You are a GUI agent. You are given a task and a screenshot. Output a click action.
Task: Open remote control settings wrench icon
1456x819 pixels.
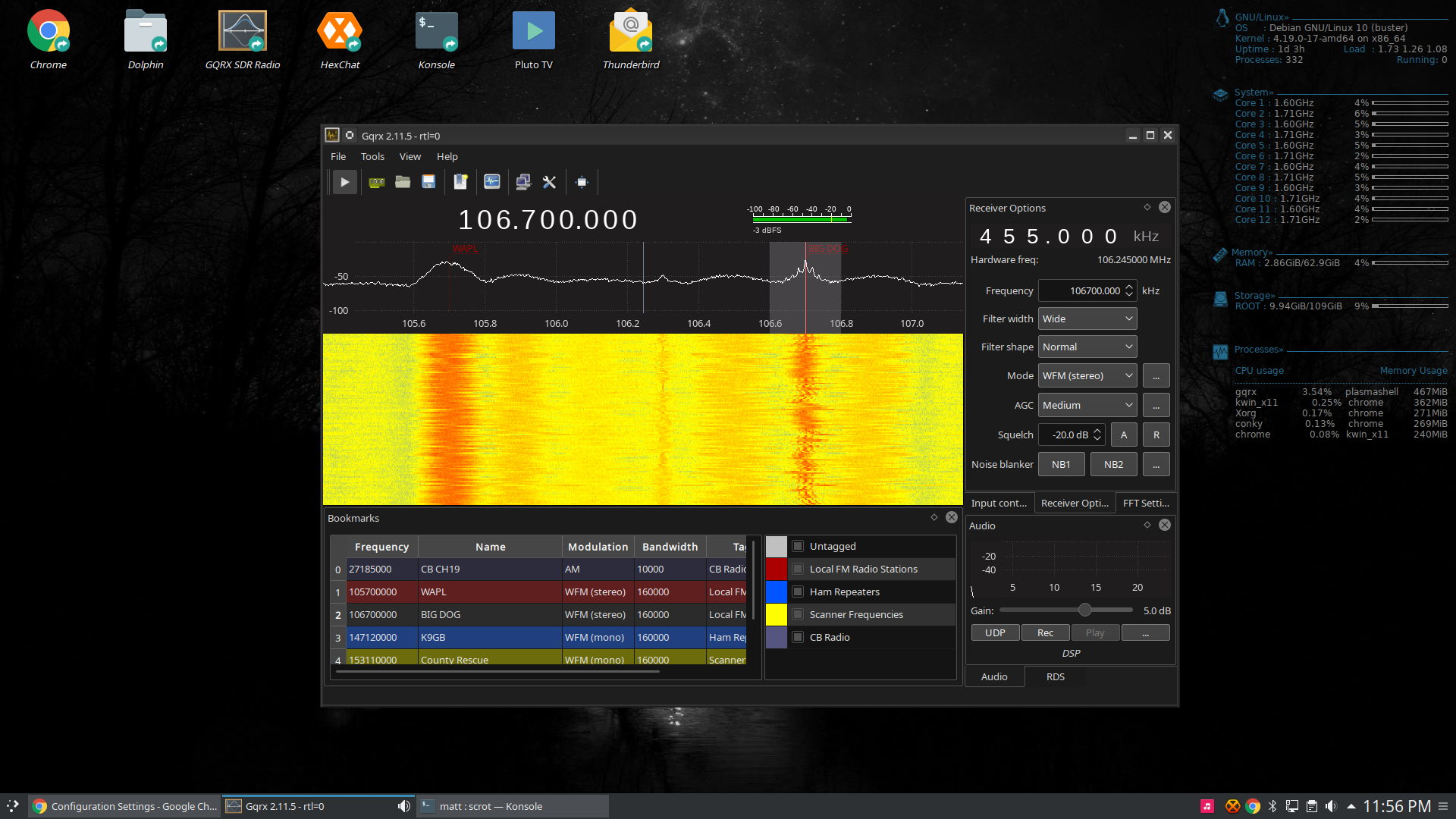tap(550, 182)
